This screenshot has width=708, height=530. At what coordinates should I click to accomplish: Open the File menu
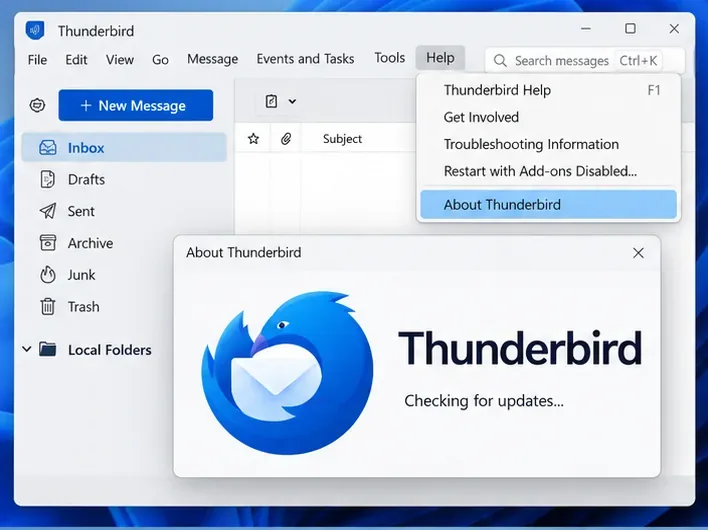coord(37,60)
